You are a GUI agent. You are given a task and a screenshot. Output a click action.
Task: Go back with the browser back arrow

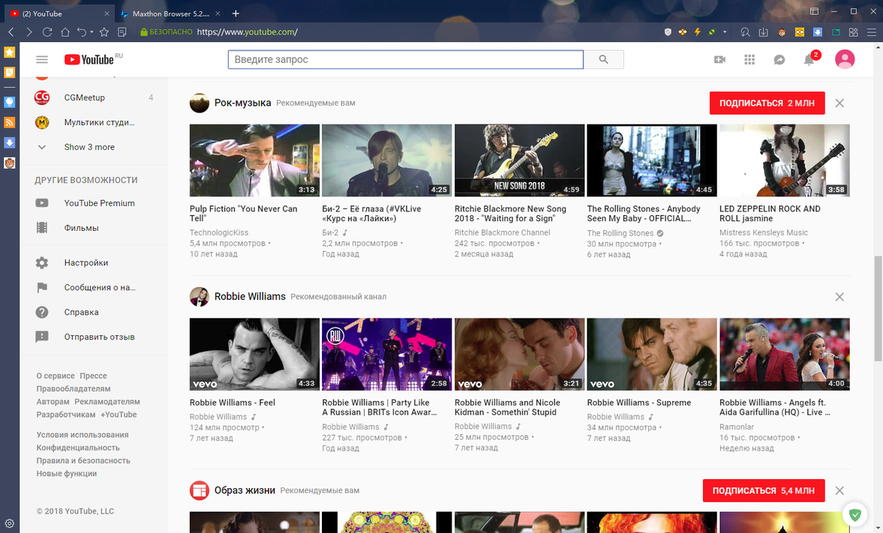11,32
